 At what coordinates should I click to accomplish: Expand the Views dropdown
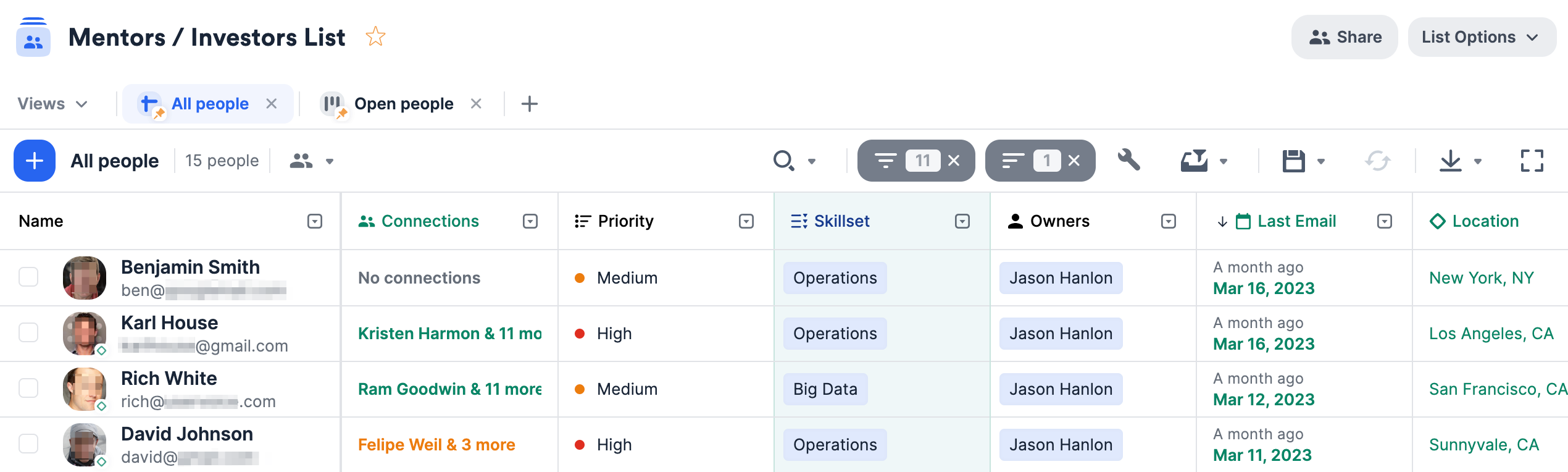click(52, 104)
